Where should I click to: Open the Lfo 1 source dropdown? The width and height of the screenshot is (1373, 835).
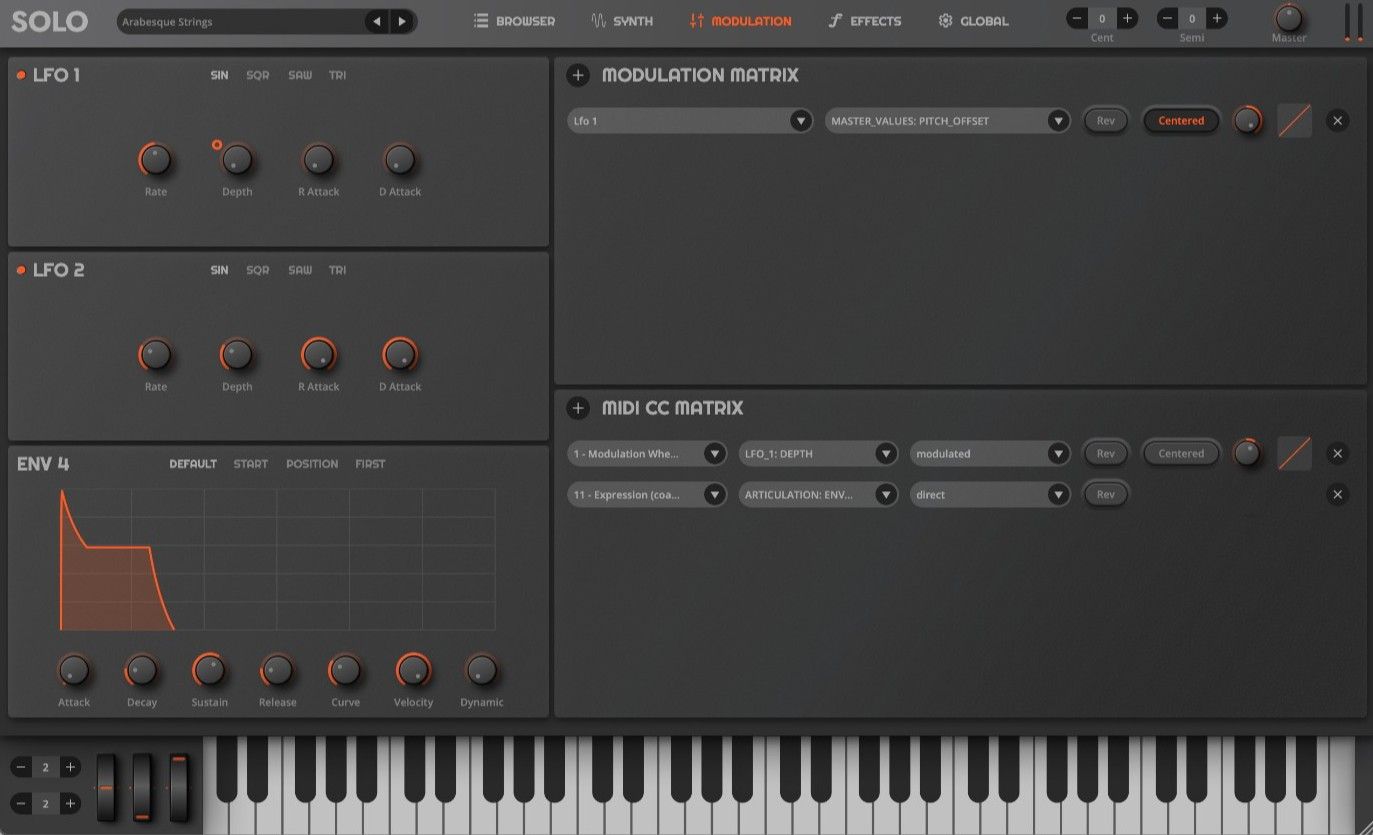[x=689, y=120]
